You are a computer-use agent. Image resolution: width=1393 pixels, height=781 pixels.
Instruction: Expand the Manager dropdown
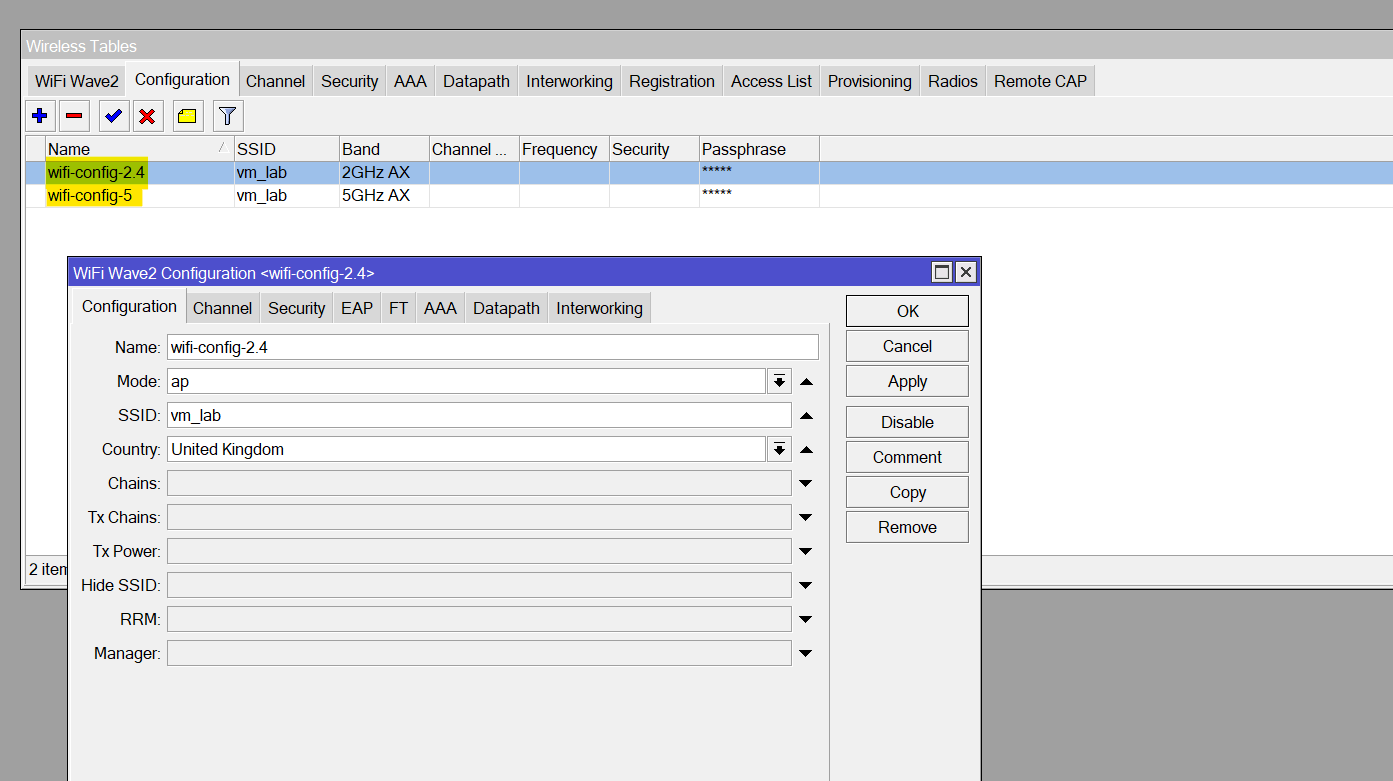806,653
